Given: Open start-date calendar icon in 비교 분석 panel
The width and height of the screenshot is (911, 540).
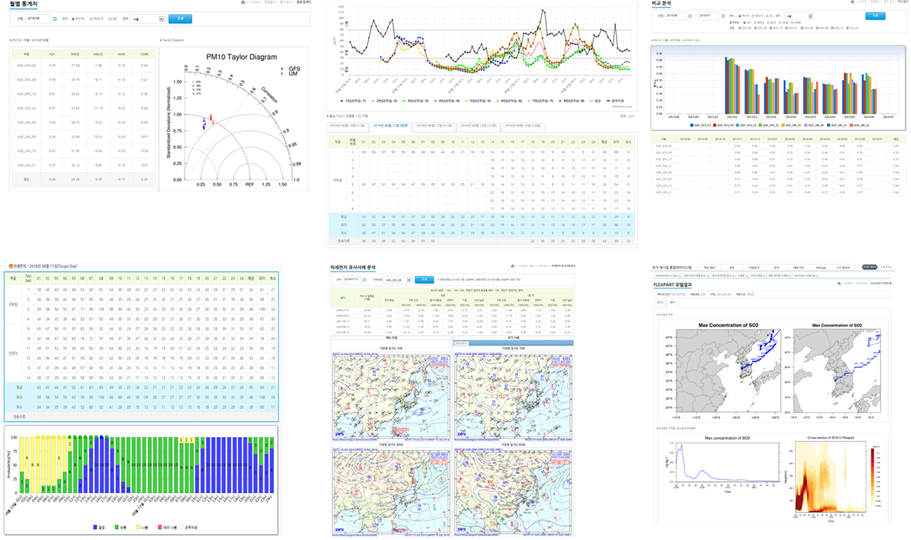Looking at the screenshot, I should [x=690, y=16].
